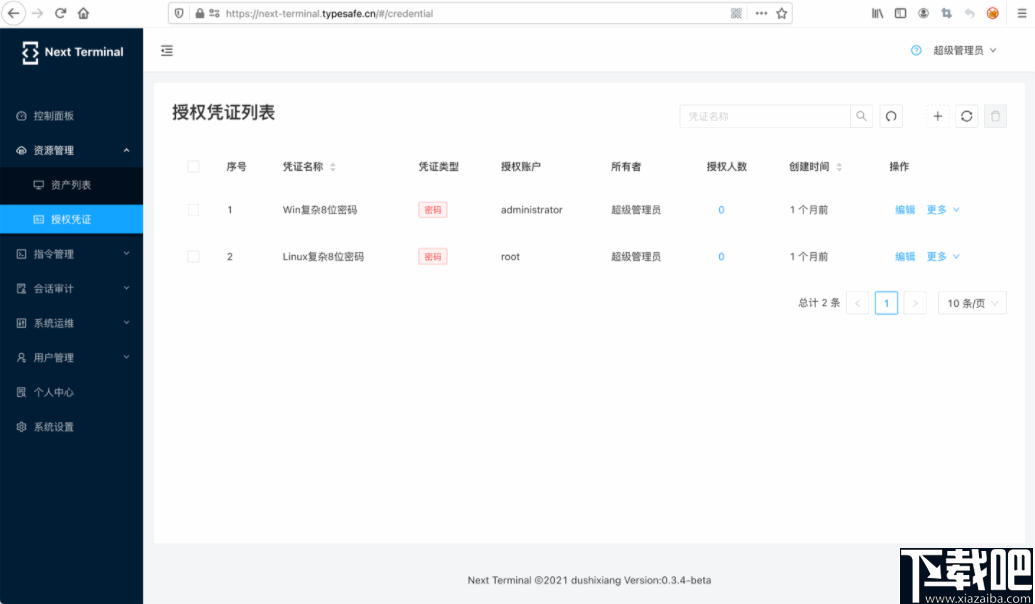The image size is (1035, 604).
Task: Open 资产列表 in the sidebar
Action: click(x=72, y=184)
